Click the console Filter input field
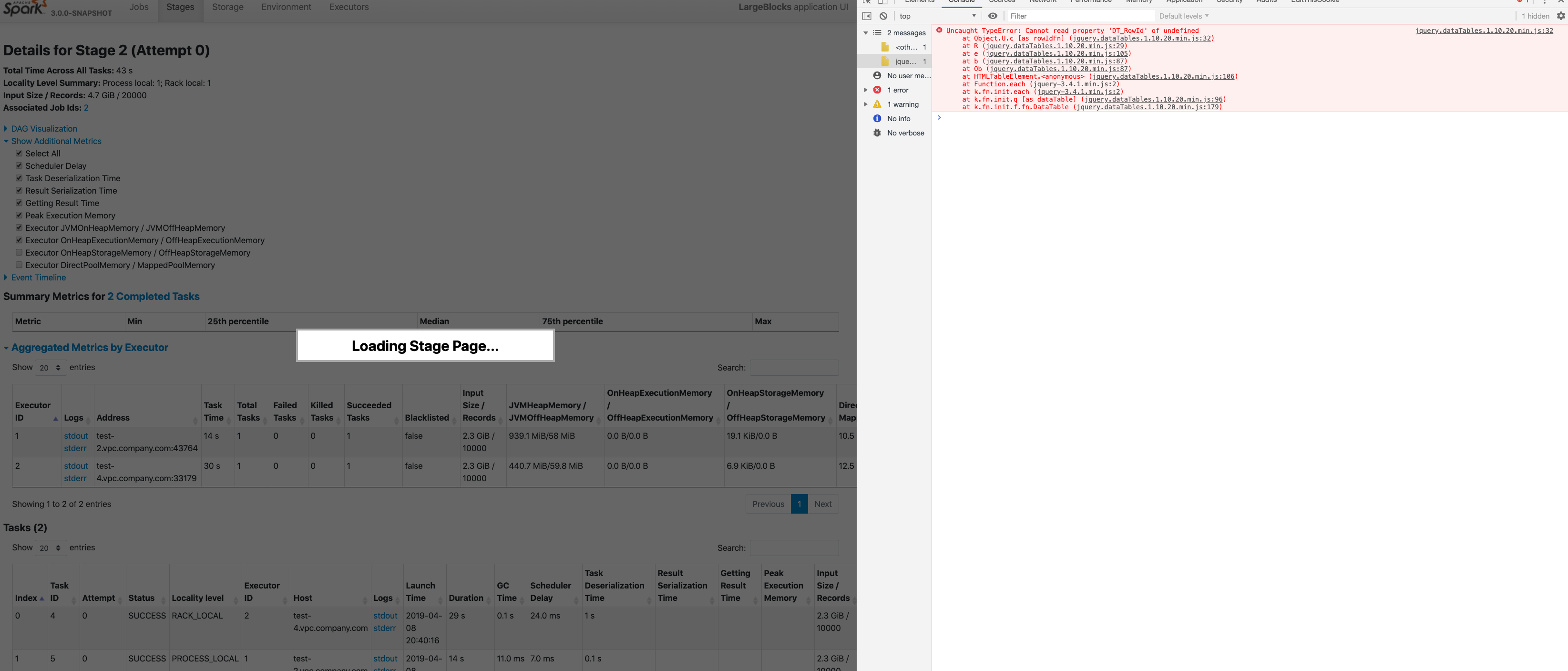1568x671 pixels. click(1079, 16)
